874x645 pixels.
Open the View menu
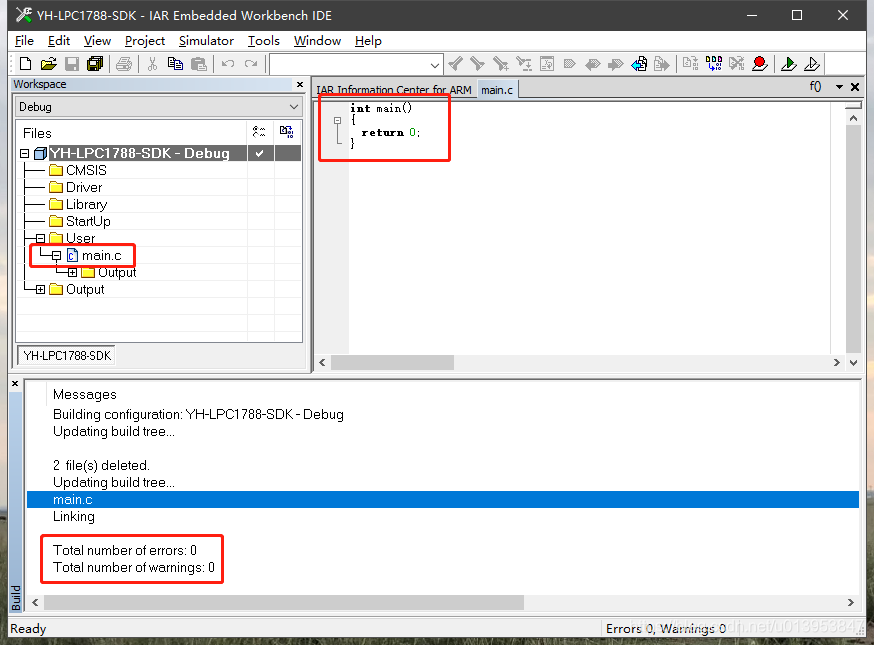98,41
